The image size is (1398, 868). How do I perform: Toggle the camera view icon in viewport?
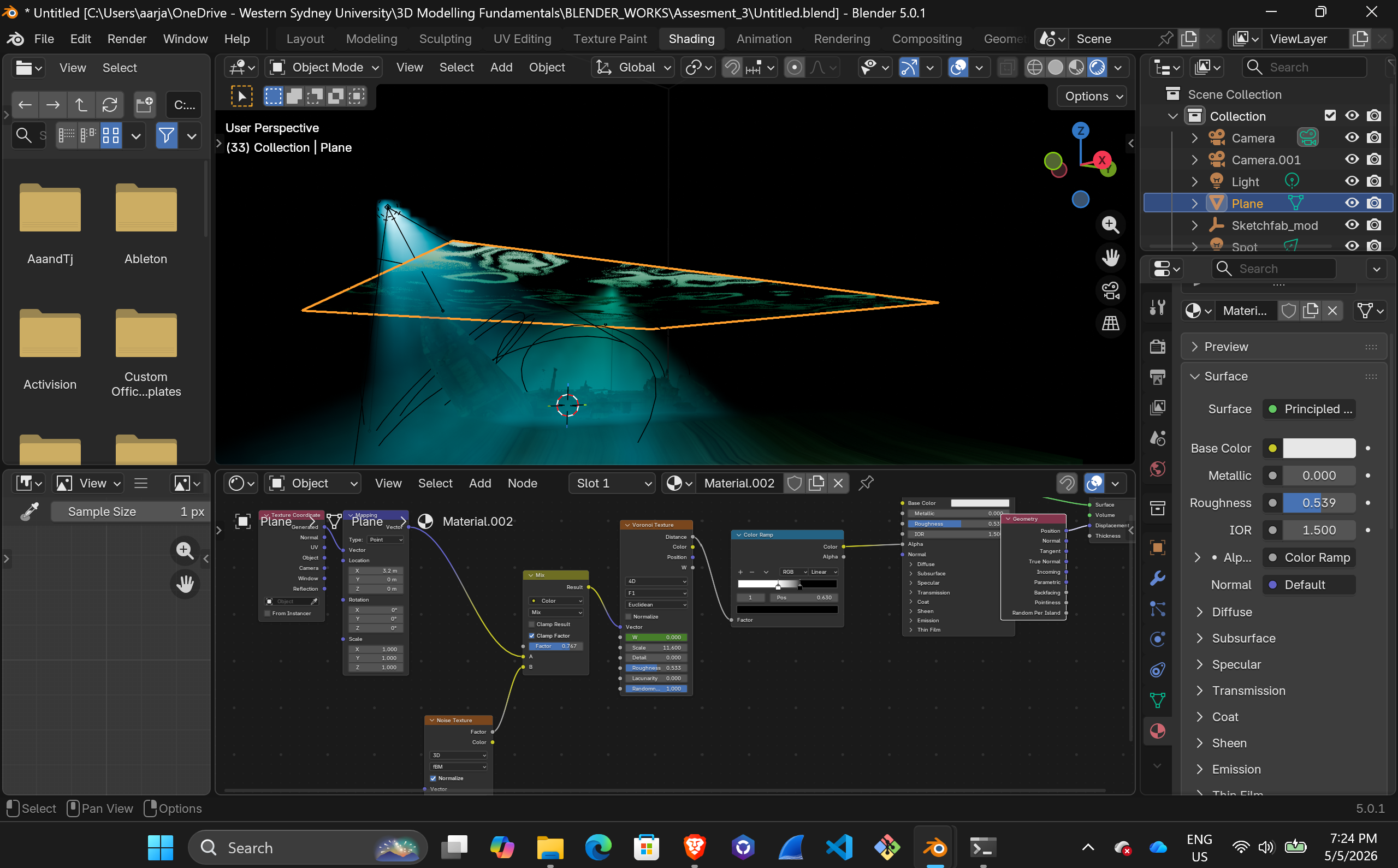(x=1110, y=290)
